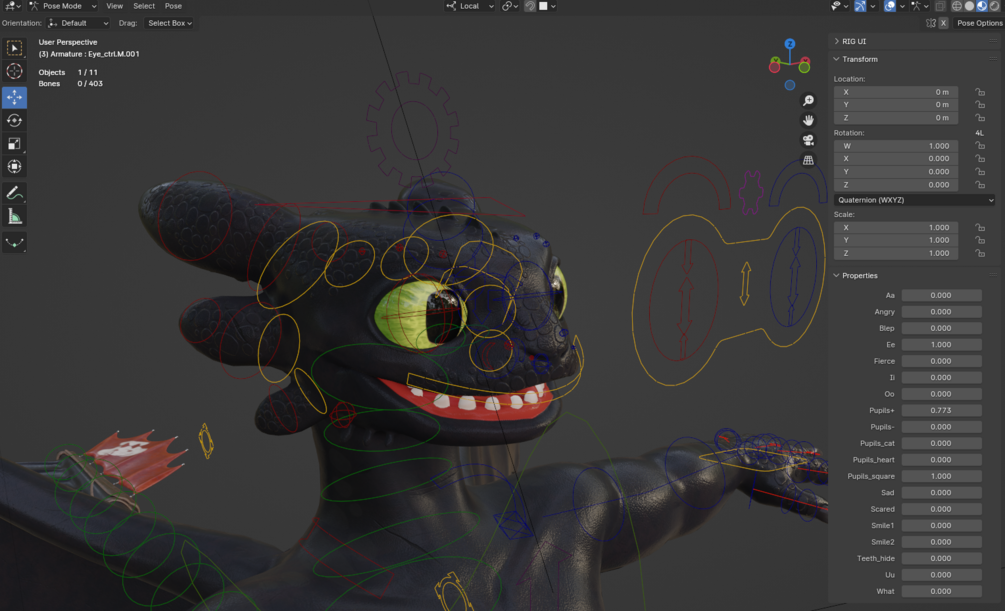
Task: Click the Z axis on navigation gizmo
Action: pos(790,44)
